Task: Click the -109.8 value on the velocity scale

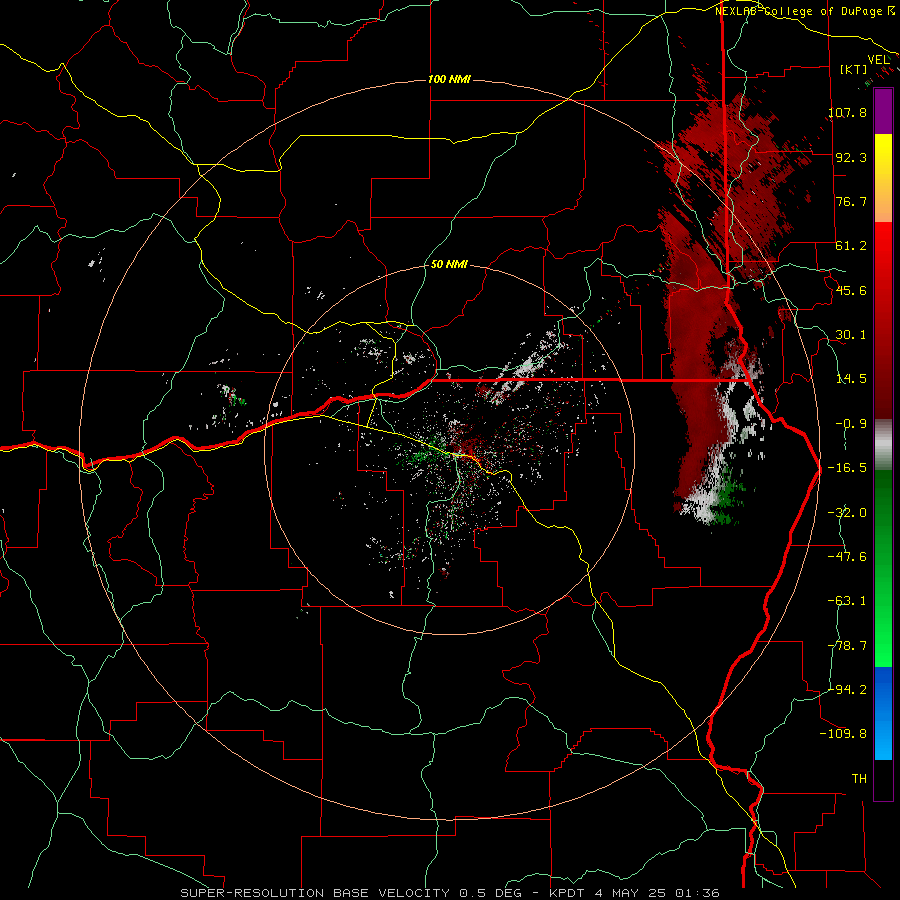Action: pyautogui.click(x=844, y=734)
